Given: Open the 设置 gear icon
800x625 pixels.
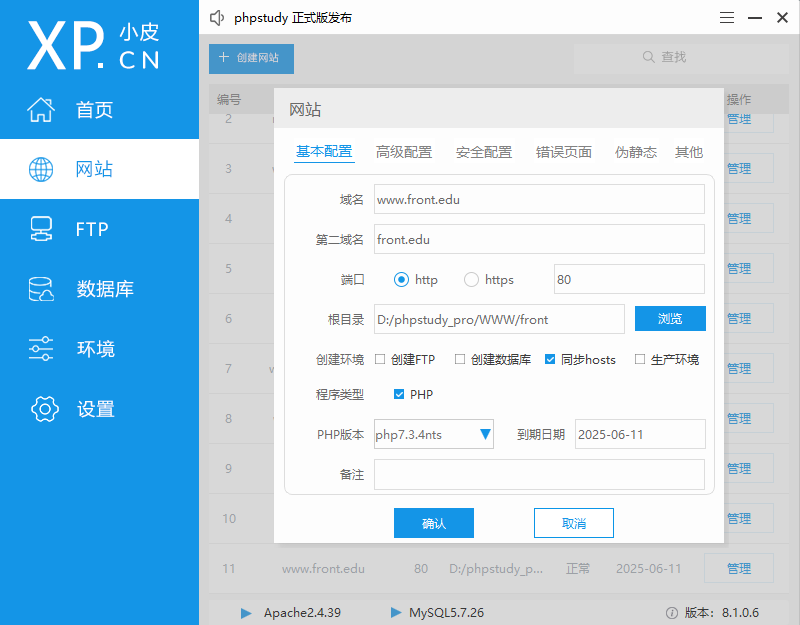Looking at the screenshot, I should 44,409.
